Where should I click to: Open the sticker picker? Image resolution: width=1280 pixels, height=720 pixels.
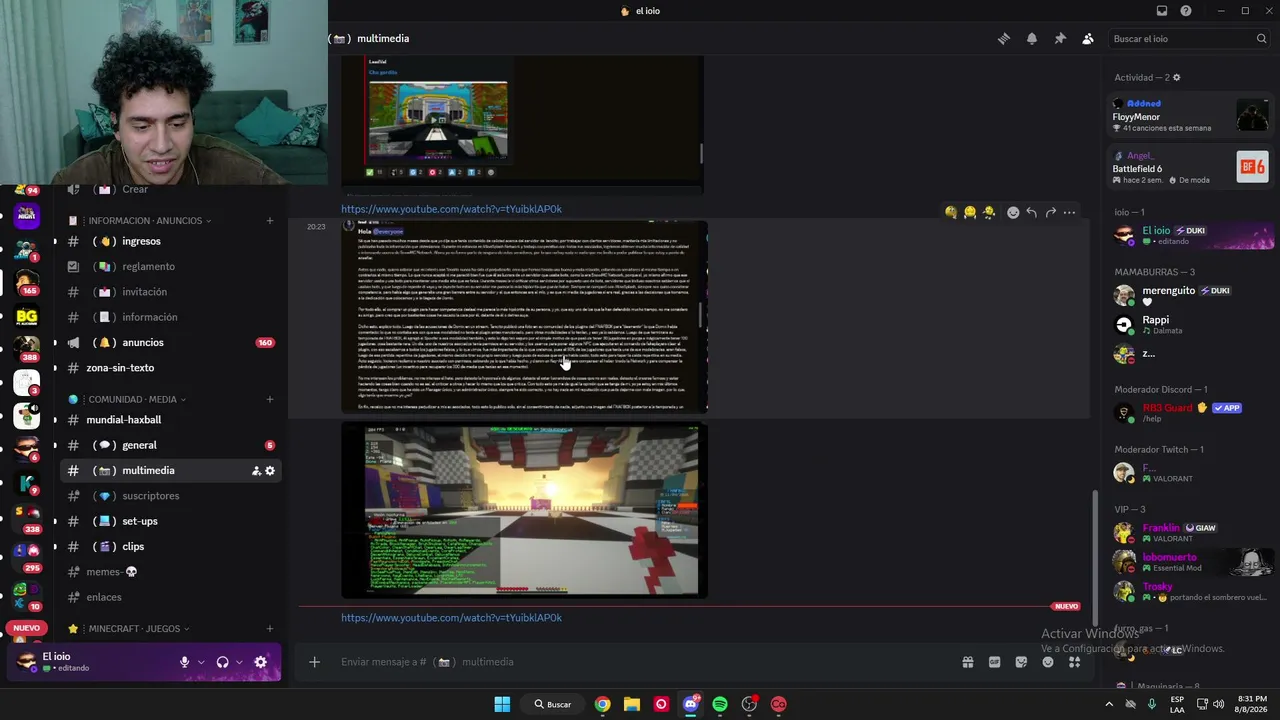tap(1021, 662)
